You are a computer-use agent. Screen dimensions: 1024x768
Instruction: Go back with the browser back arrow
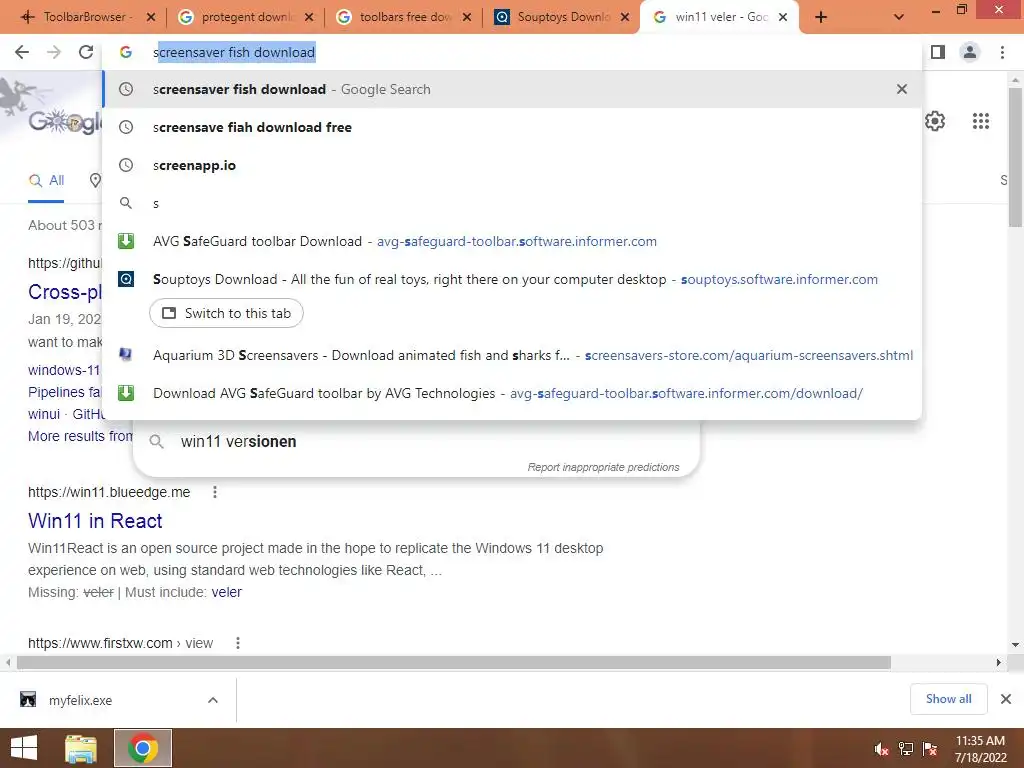point(22,52)
